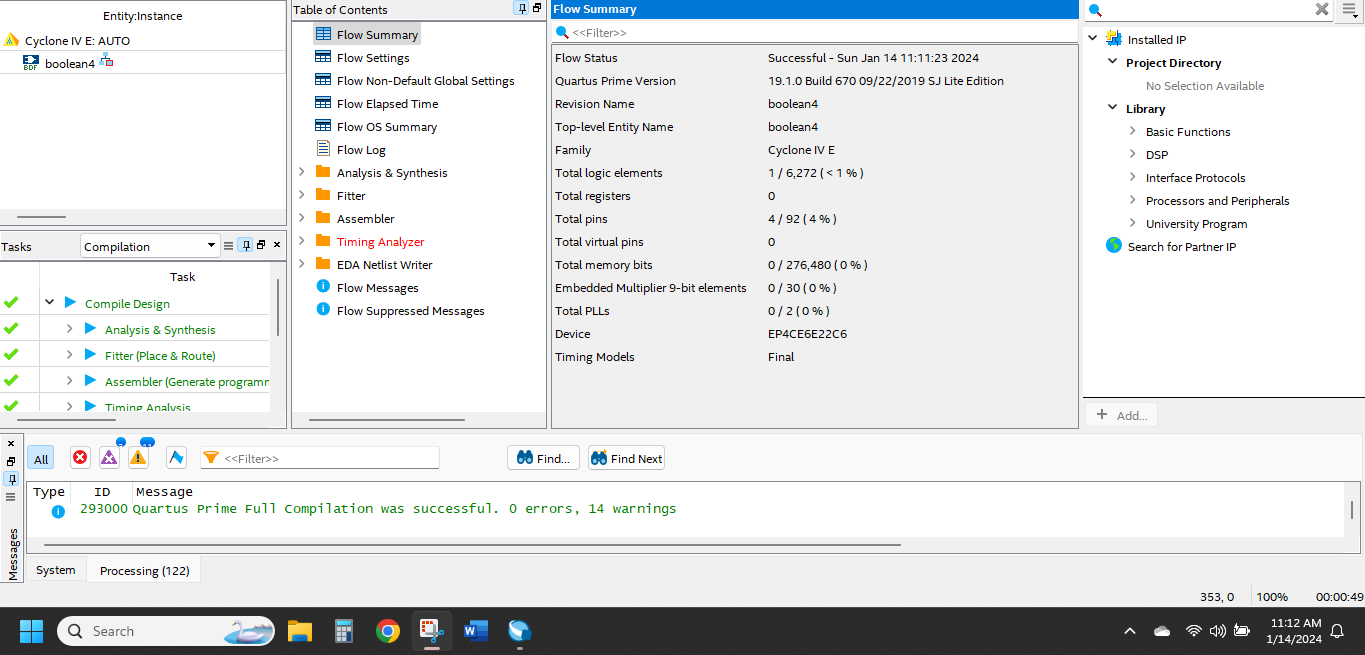Click the Timing Analyzer folder icon
The width and height of the screenshot is (1365, 655).
tap(323, 241)
